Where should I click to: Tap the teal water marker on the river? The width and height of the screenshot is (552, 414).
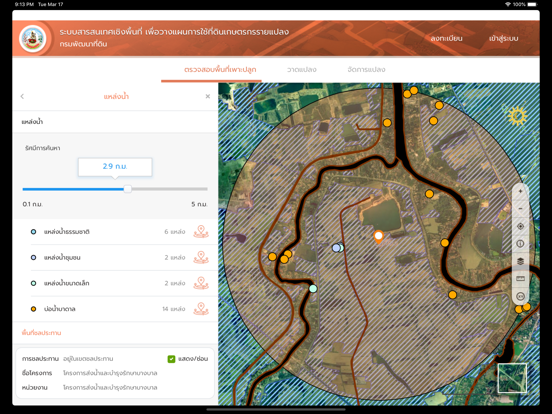pos(313,289)
